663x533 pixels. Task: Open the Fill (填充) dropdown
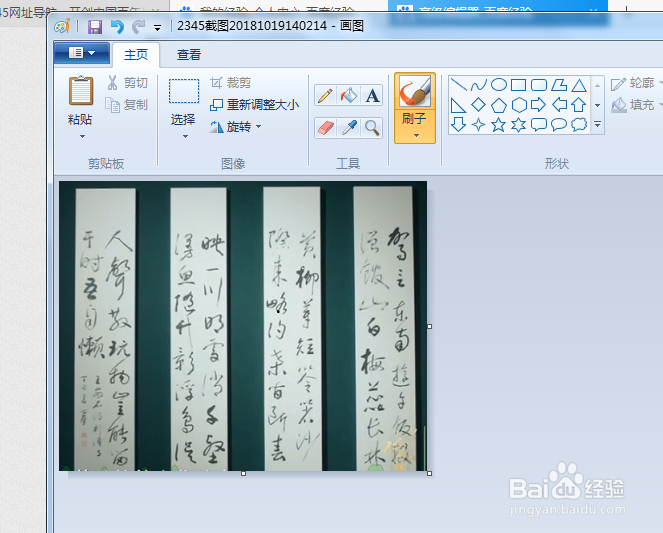636,105
